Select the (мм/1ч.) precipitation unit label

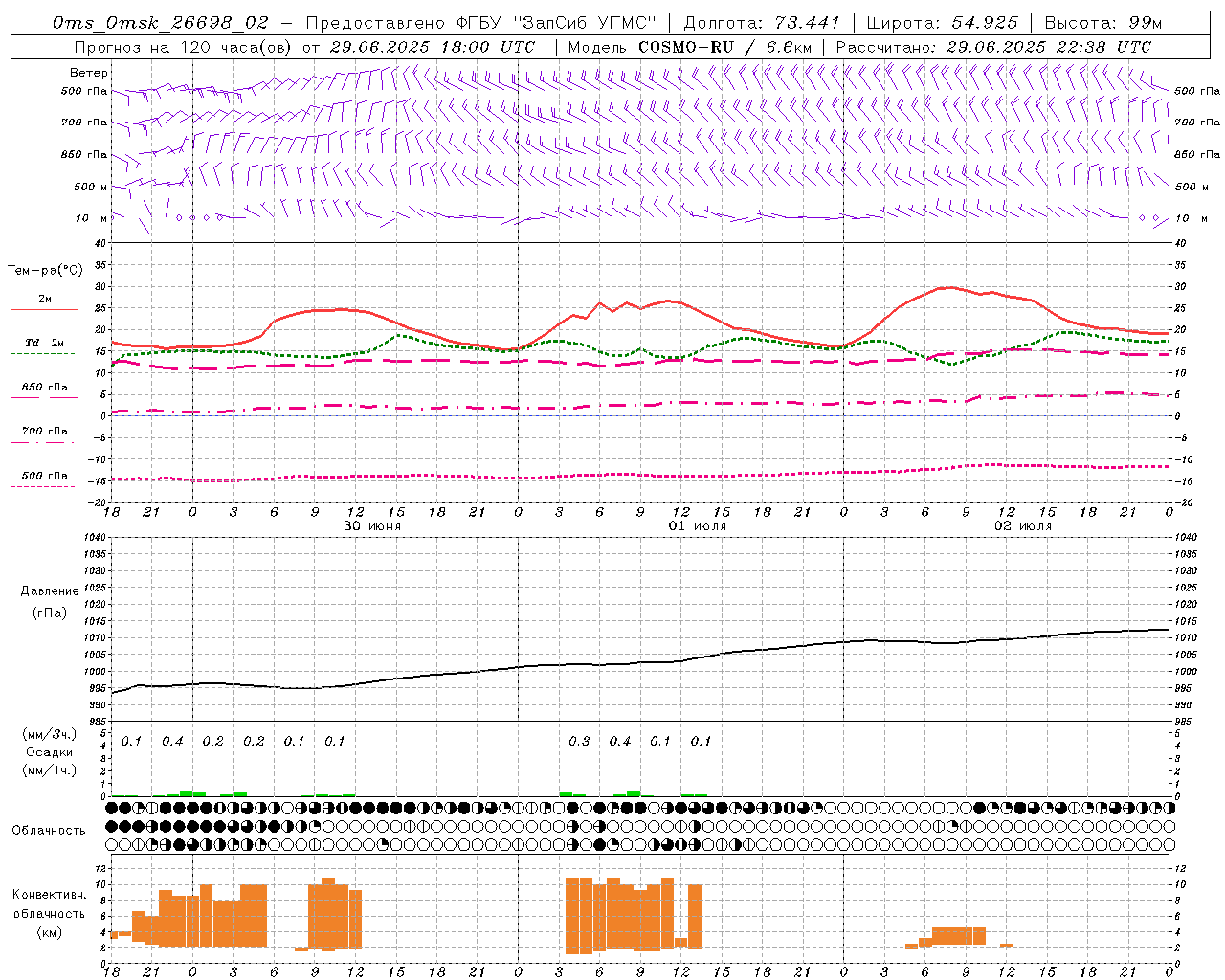50,770
